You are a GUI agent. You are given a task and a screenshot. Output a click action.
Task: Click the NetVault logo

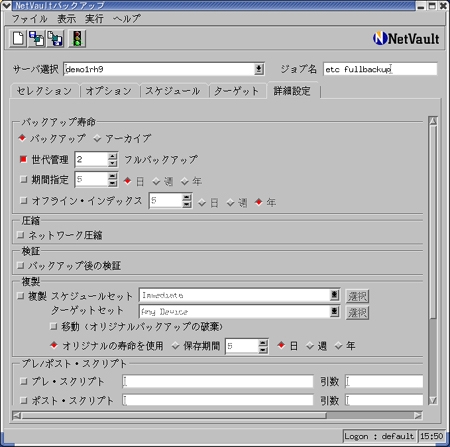pyautogui.click(x=406, y=39)
